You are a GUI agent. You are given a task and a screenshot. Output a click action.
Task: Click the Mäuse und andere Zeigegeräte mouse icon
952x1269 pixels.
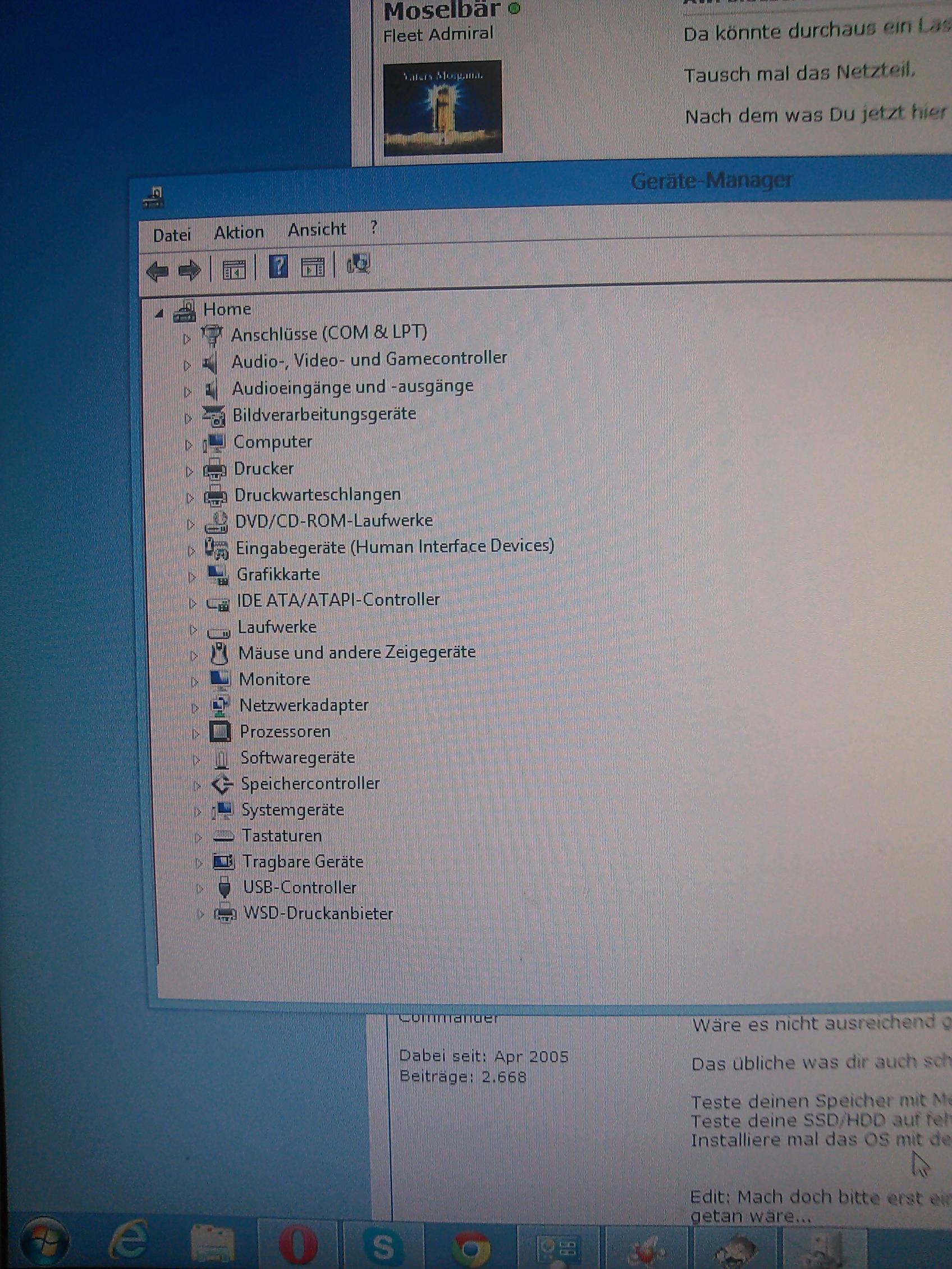[x=218, y=654]
